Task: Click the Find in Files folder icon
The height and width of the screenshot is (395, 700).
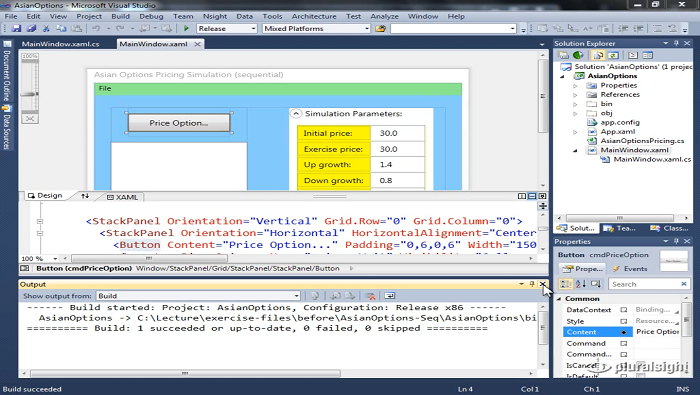Action: 380,29
